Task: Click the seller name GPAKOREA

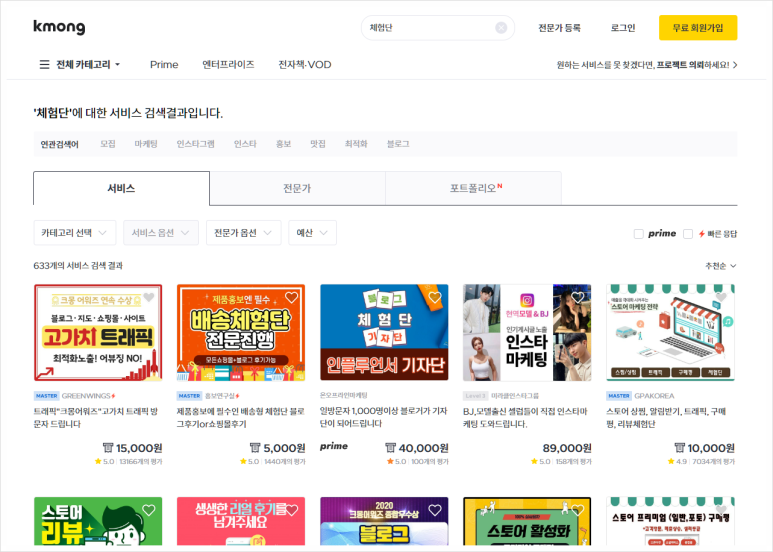Action: (654, 396)
